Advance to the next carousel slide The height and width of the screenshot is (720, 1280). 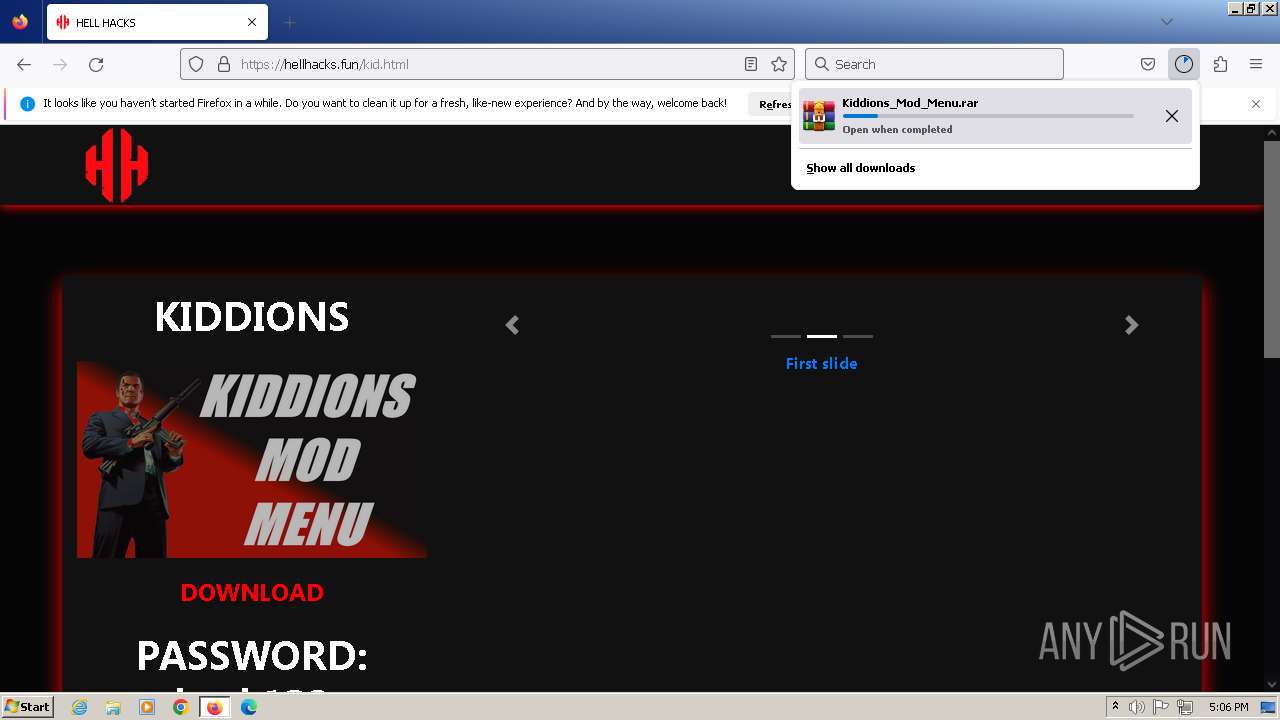coord(1131,325)
